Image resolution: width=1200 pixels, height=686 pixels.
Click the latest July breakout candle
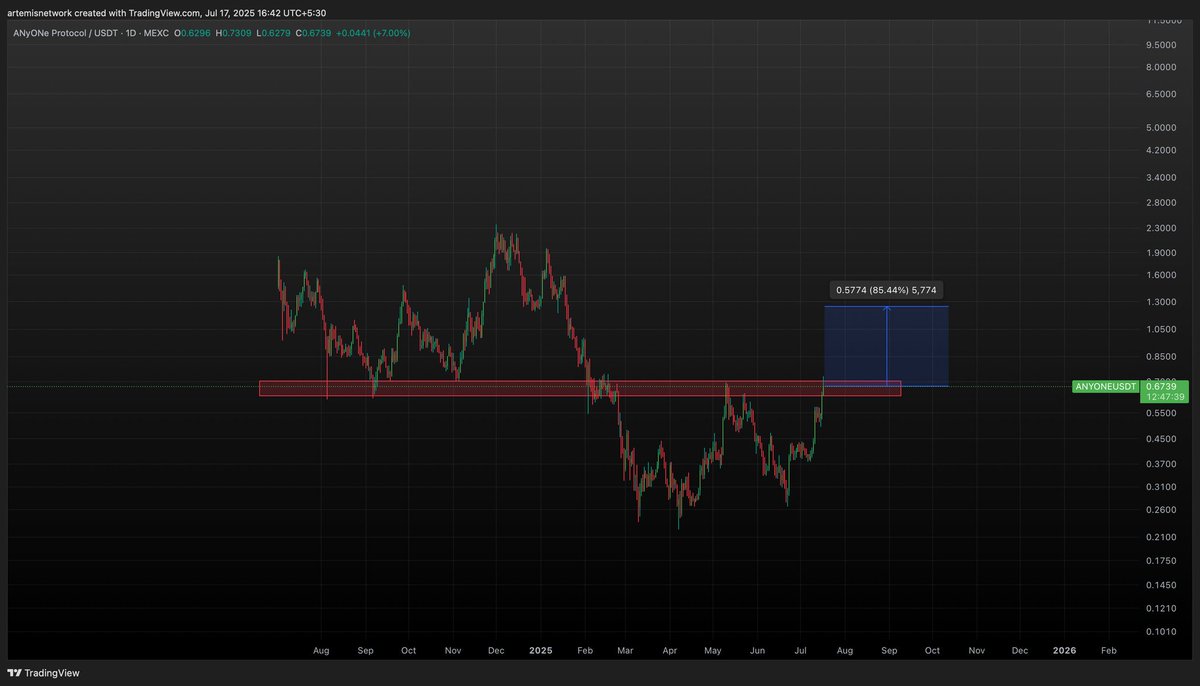[823, 385]
